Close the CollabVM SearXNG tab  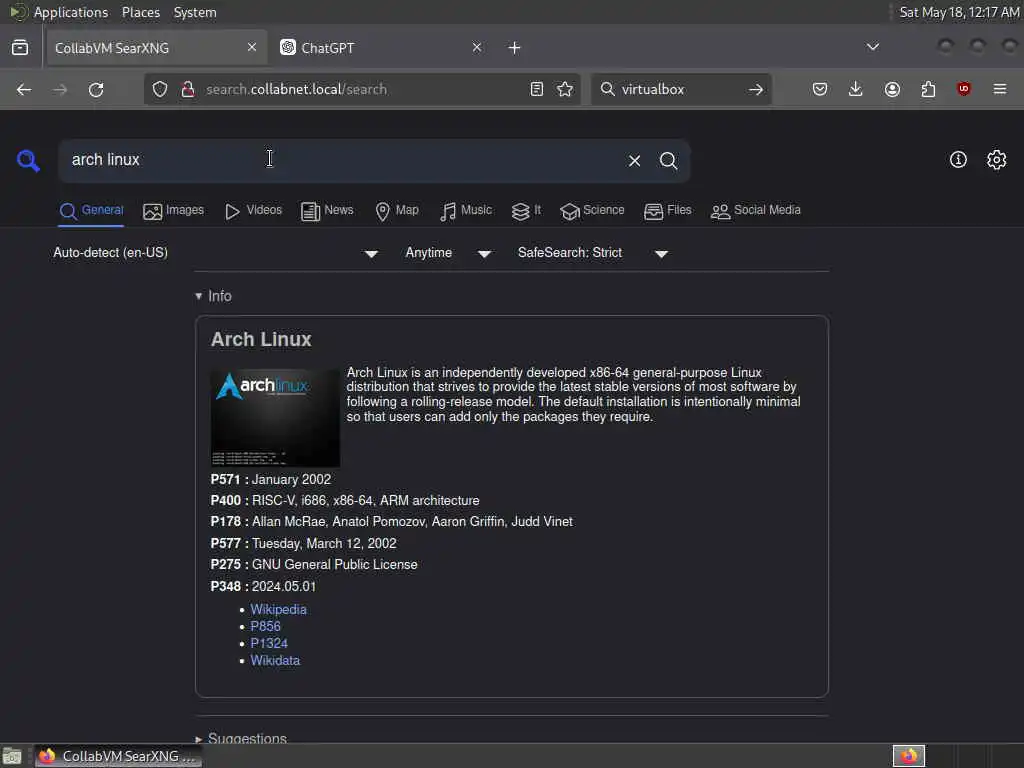252,47
